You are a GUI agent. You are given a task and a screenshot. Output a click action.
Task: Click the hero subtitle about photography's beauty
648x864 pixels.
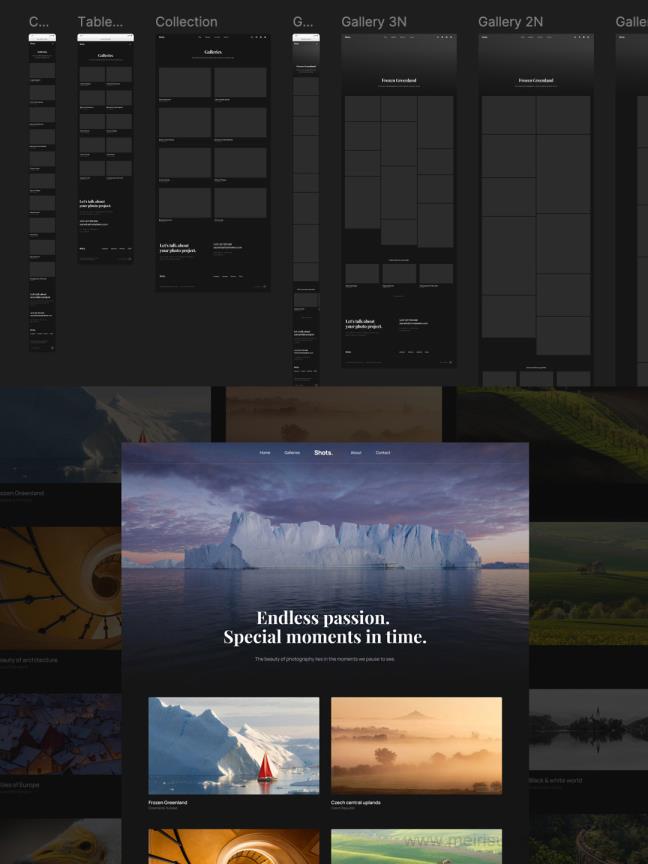point(324,660)
